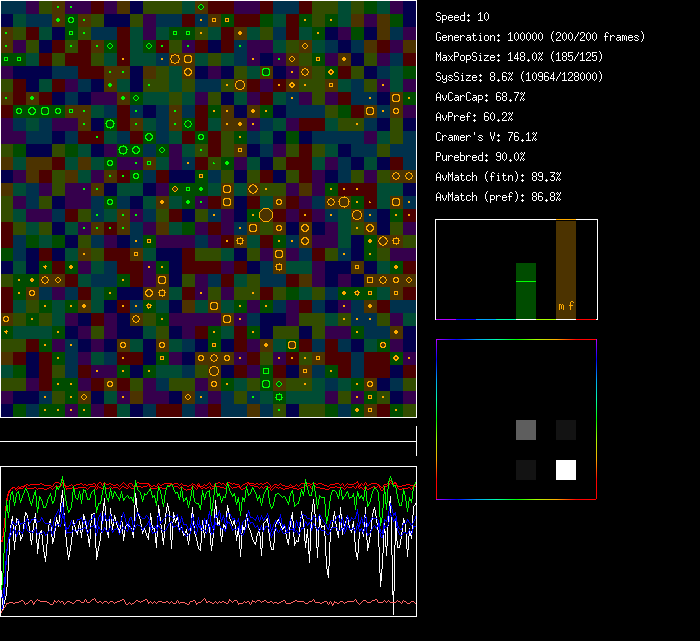Click the green bar in the histogram
The image size is (700, 641).
pos(526,291)
